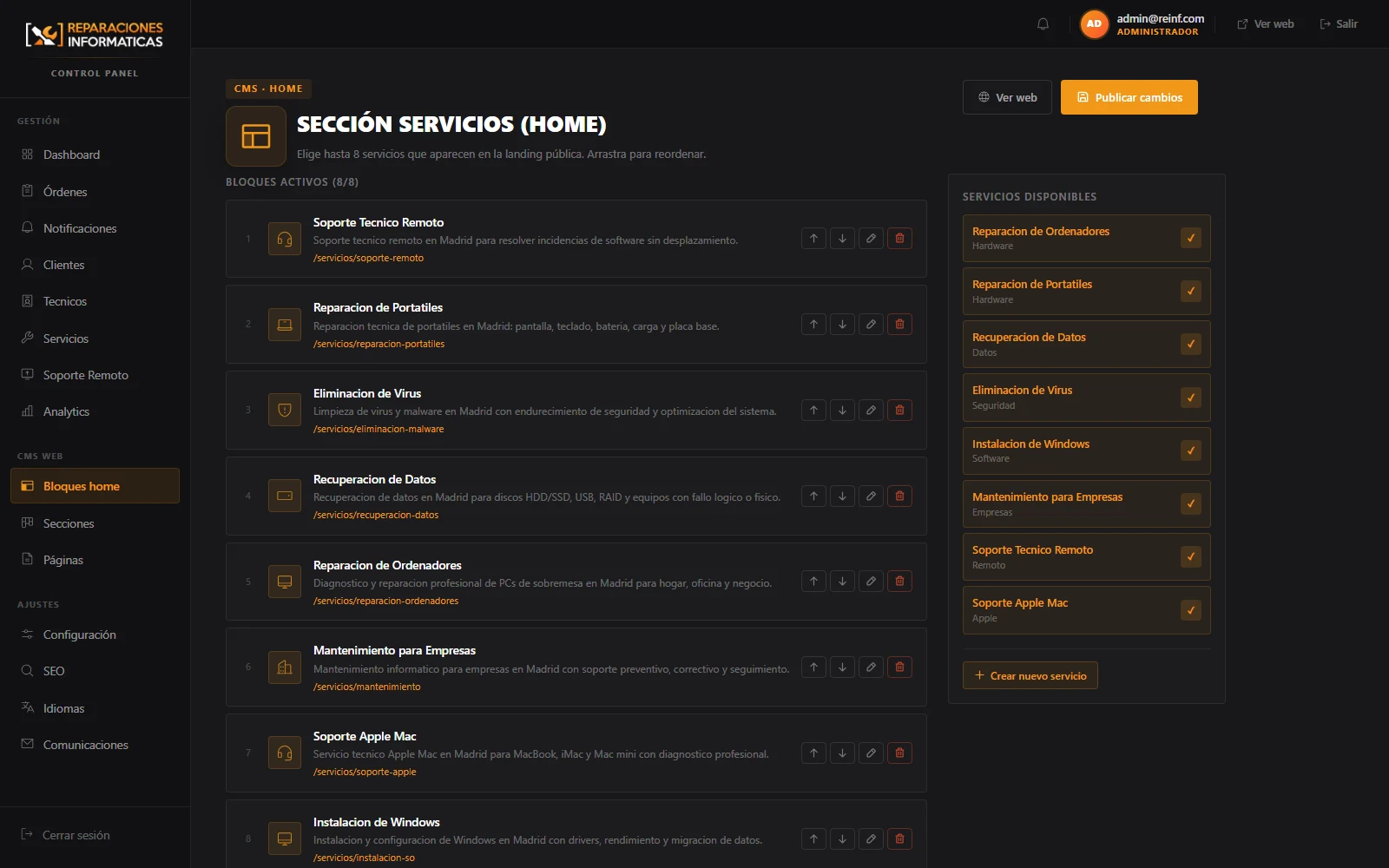This screenshot has width=1389, height=868.
Task: Click Crear nuevo servicio button
Action: [1030, 675]
